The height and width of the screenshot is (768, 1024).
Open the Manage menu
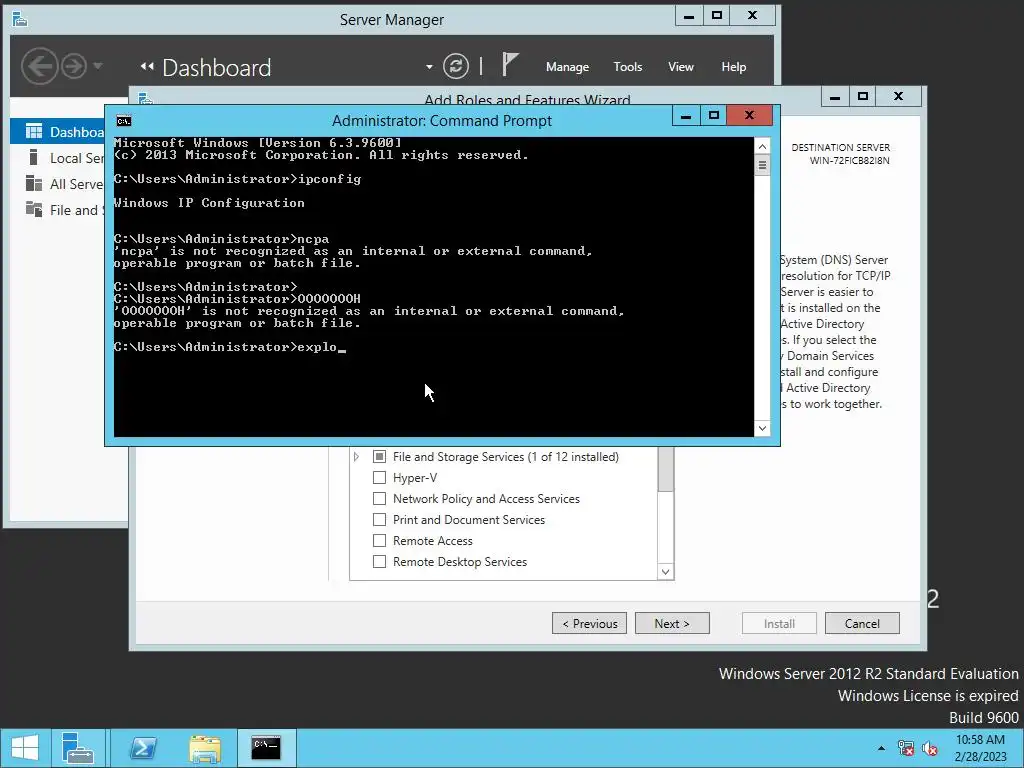(x=567, y=67)
